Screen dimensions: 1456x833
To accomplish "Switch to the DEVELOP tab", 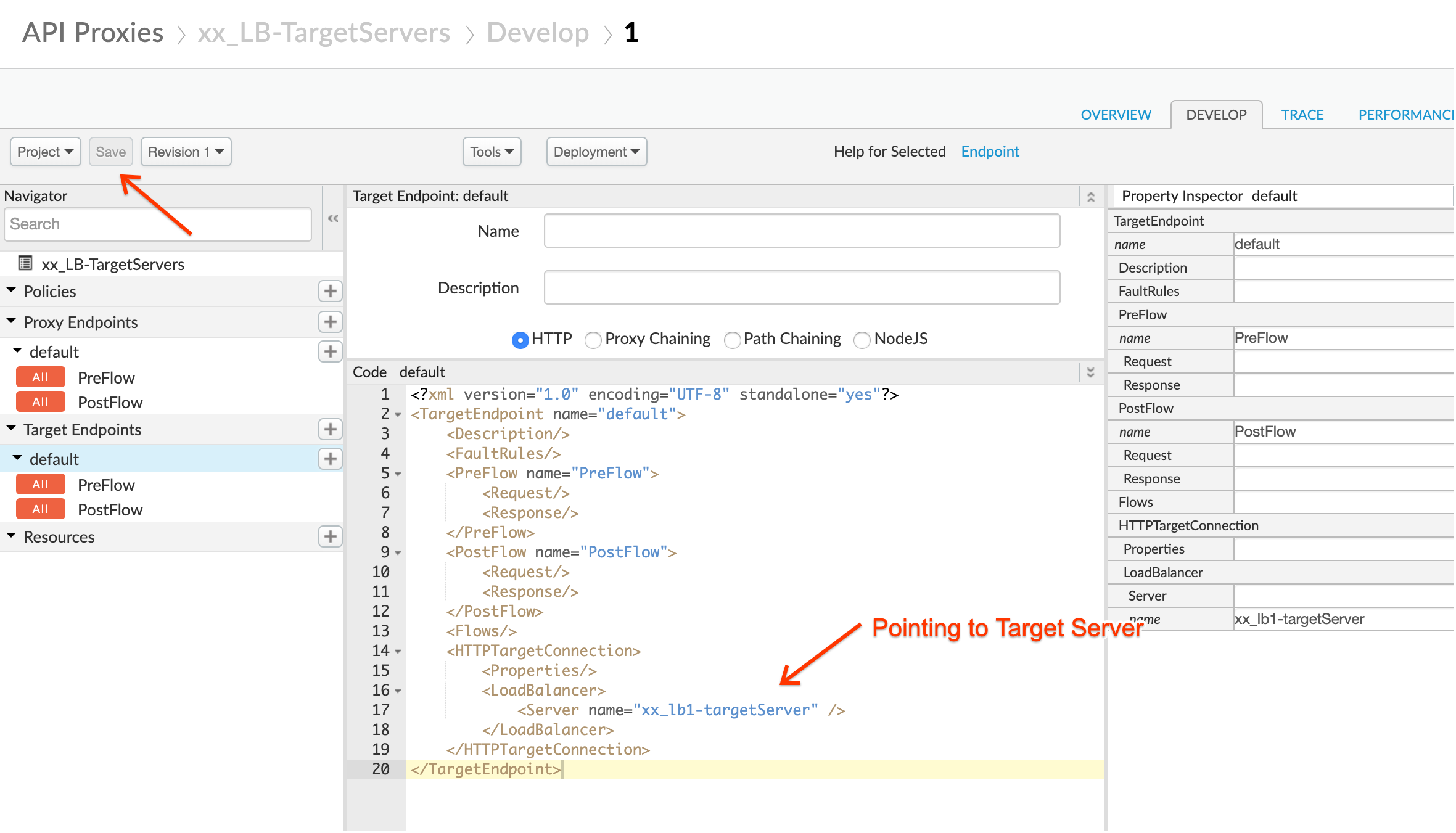I will click(x=1216, y=115).
